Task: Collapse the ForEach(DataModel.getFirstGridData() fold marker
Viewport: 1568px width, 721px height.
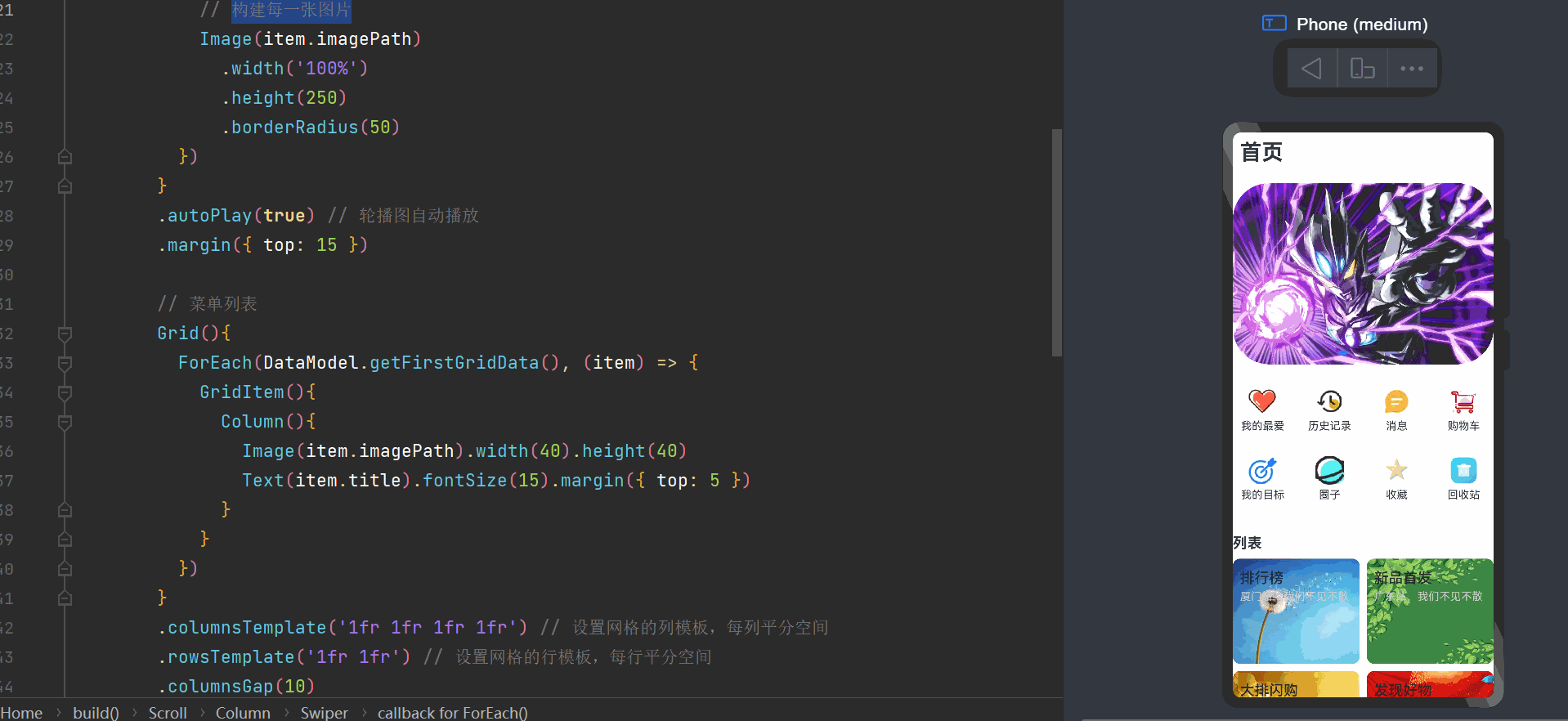Action: click(65, 363)
